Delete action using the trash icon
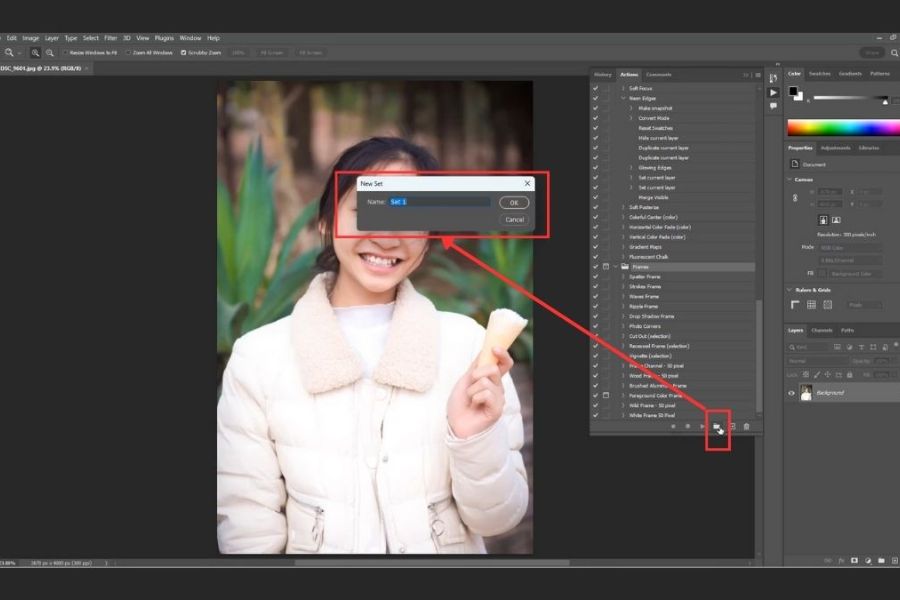Viewport: 900px width, 600px height. point(746,426)
